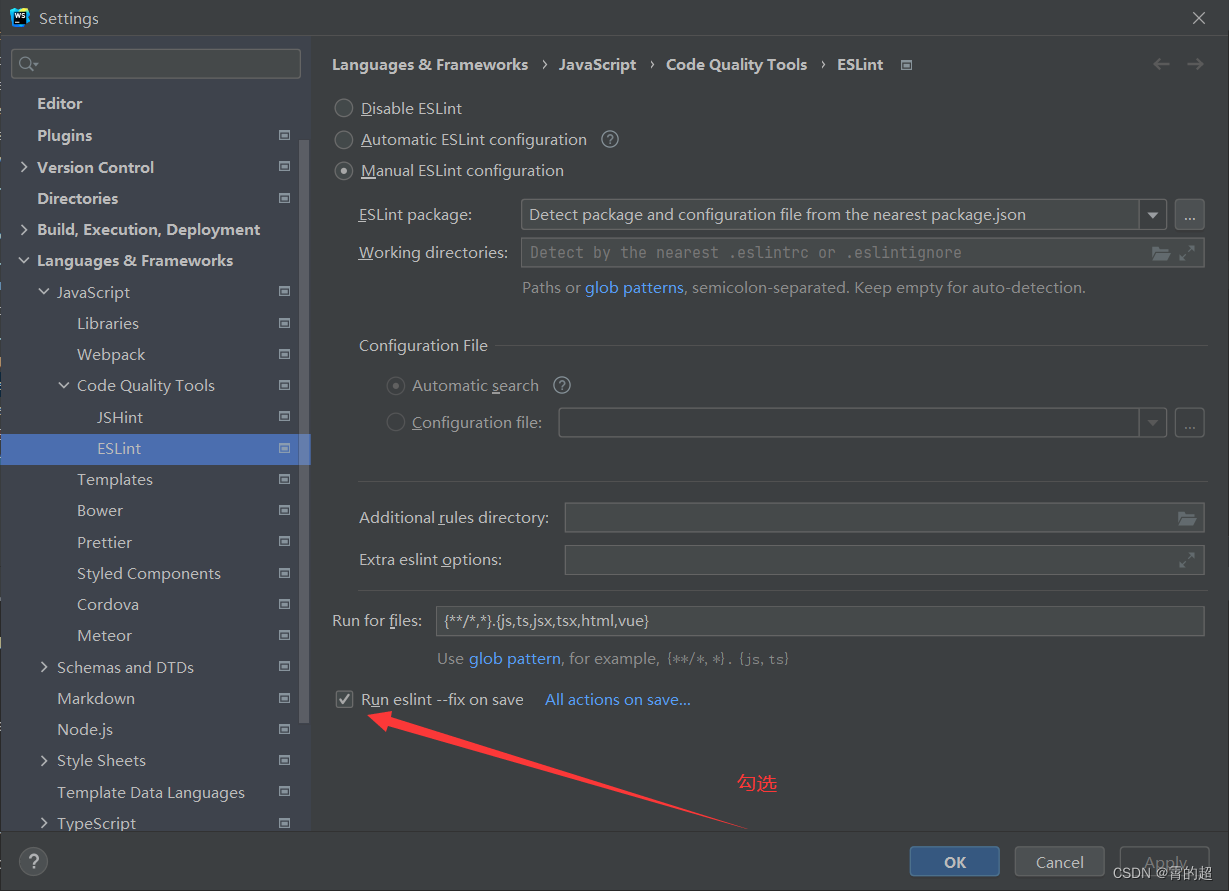The width and height of the screenshot is (1229, 891).
Task: Toggle Run eslint --fix on save checkbox
Action: 345,699
